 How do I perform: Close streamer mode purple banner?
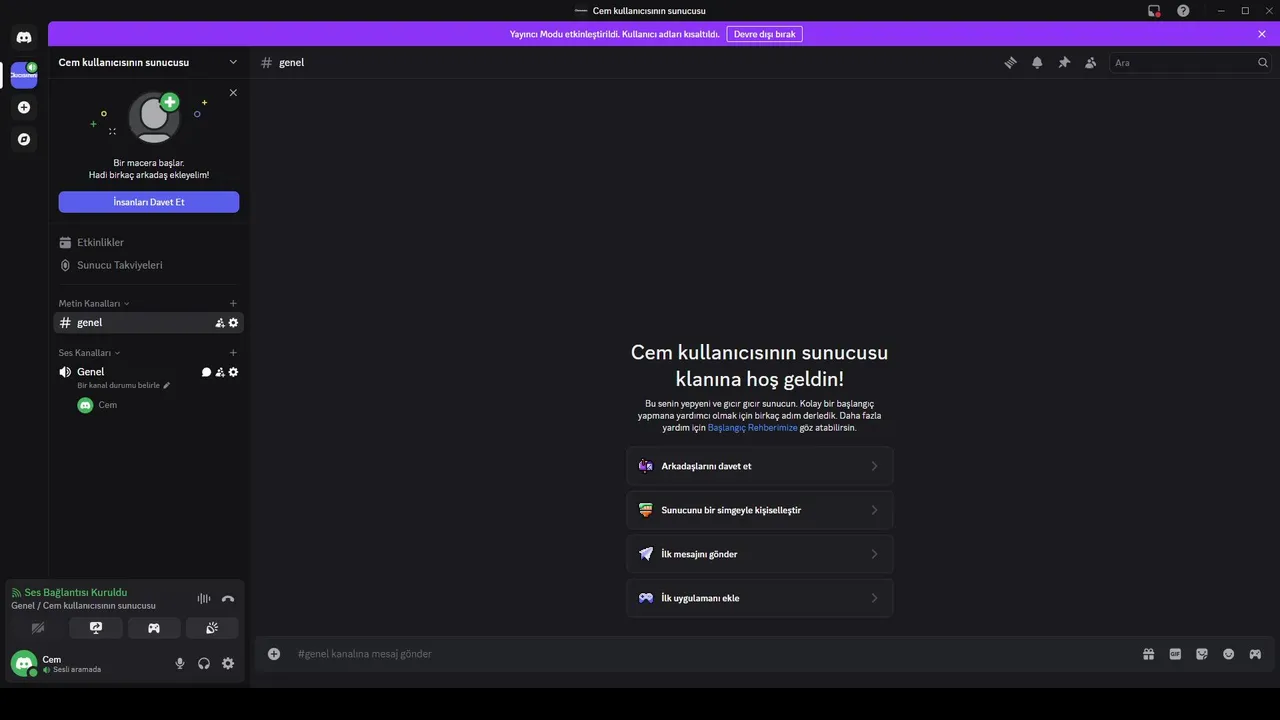click(x=1262, y=34)
